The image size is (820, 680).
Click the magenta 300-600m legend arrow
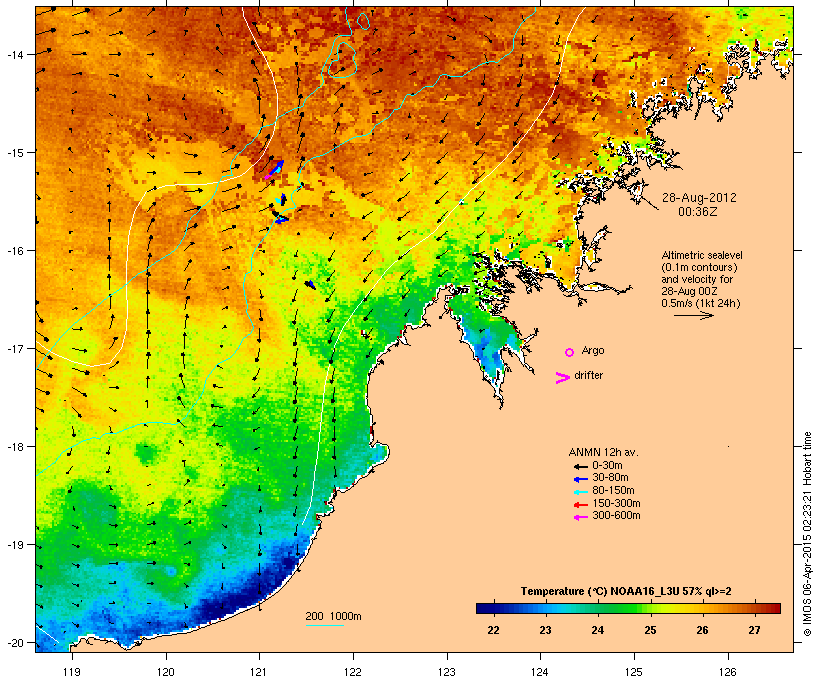tap(580, 517)
